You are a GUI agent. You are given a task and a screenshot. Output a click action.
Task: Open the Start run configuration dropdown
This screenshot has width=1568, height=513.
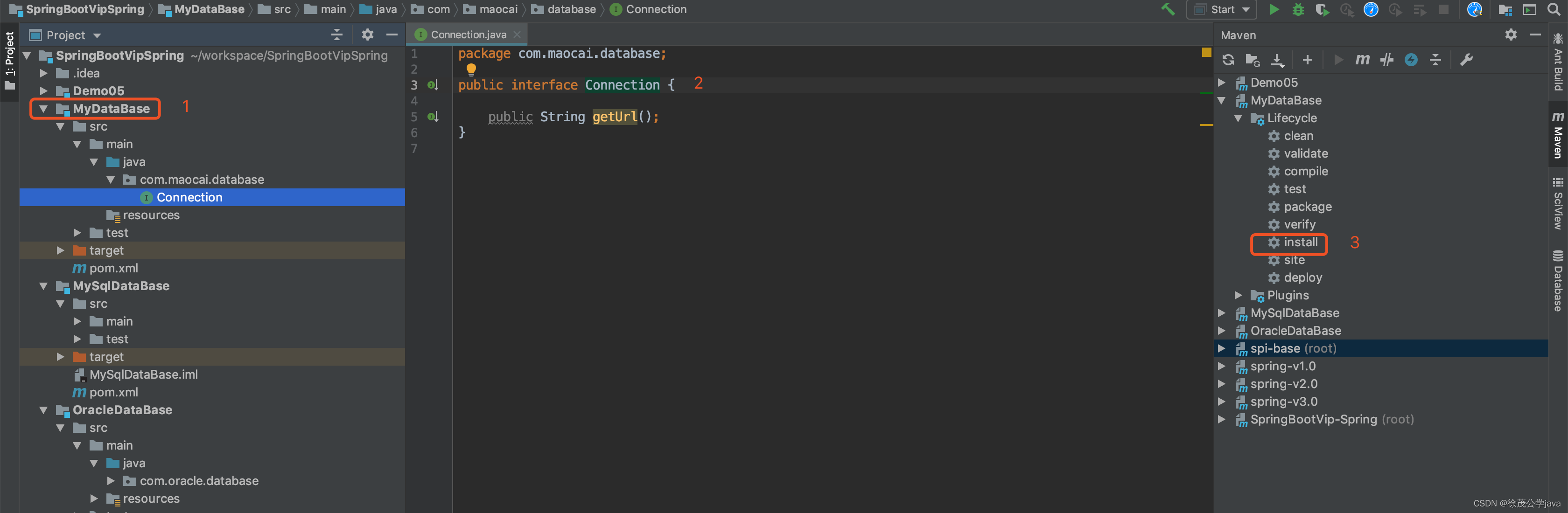click(1221, 9)
